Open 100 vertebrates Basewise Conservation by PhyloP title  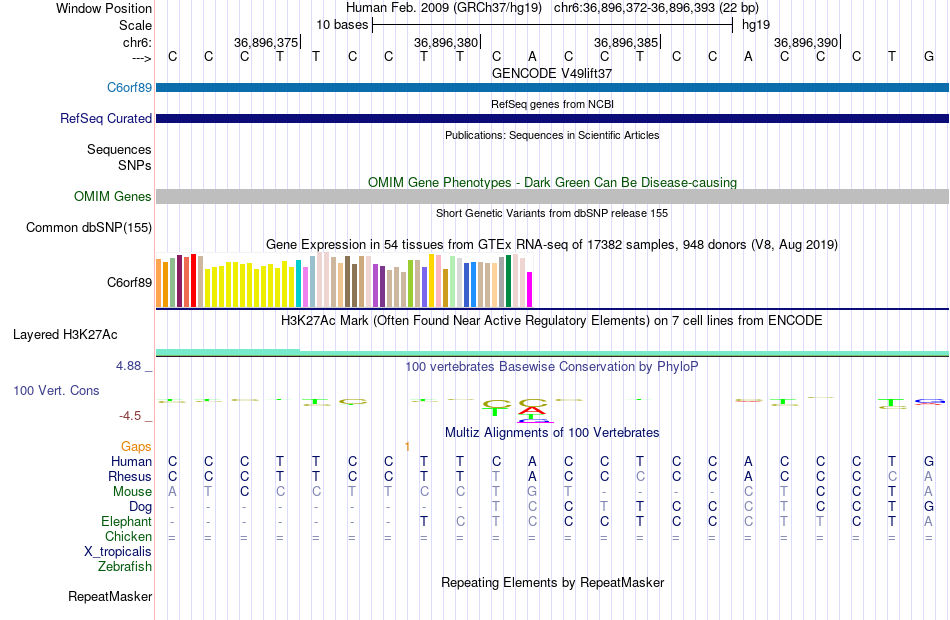552,367
